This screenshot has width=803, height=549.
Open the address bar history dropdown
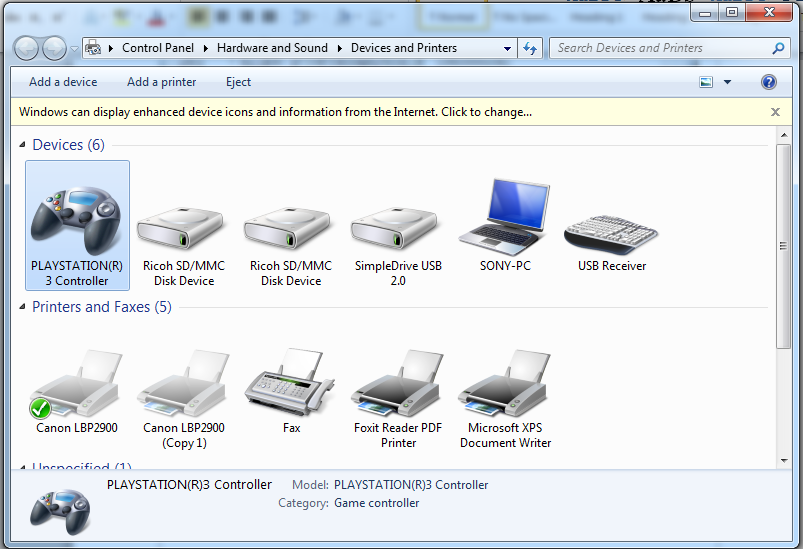(x=507, y=49)
